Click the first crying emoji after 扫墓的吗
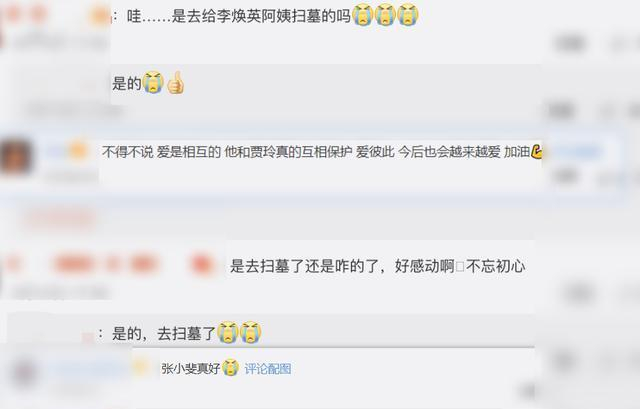This screenshot has width=640, height=409. tap(363, 15)
